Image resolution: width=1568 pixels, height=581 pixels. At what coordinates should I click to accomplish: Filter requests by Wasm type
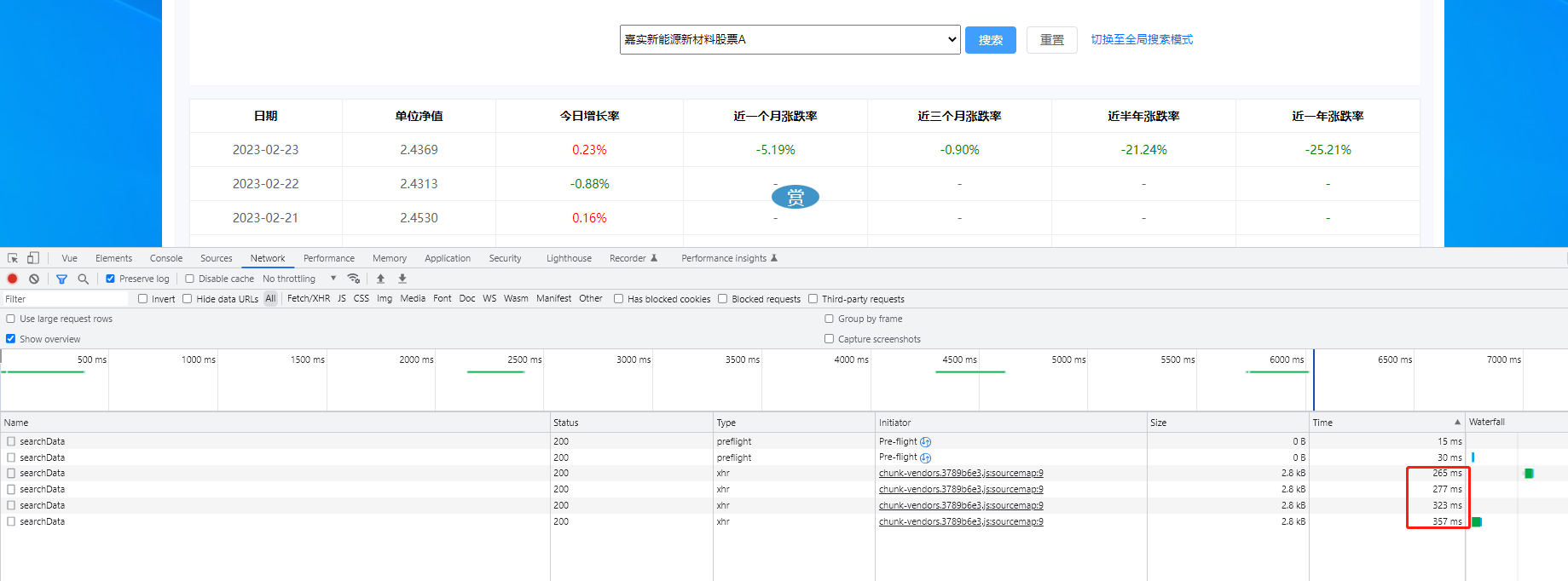[x=516, y=298]
